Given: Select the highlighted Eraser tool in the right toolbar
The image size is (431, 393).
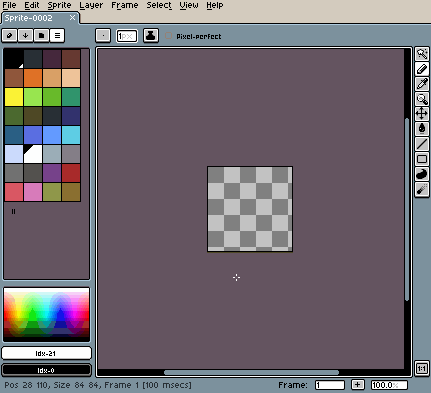Looking at the screenshot, I should [x=422, y=69].
